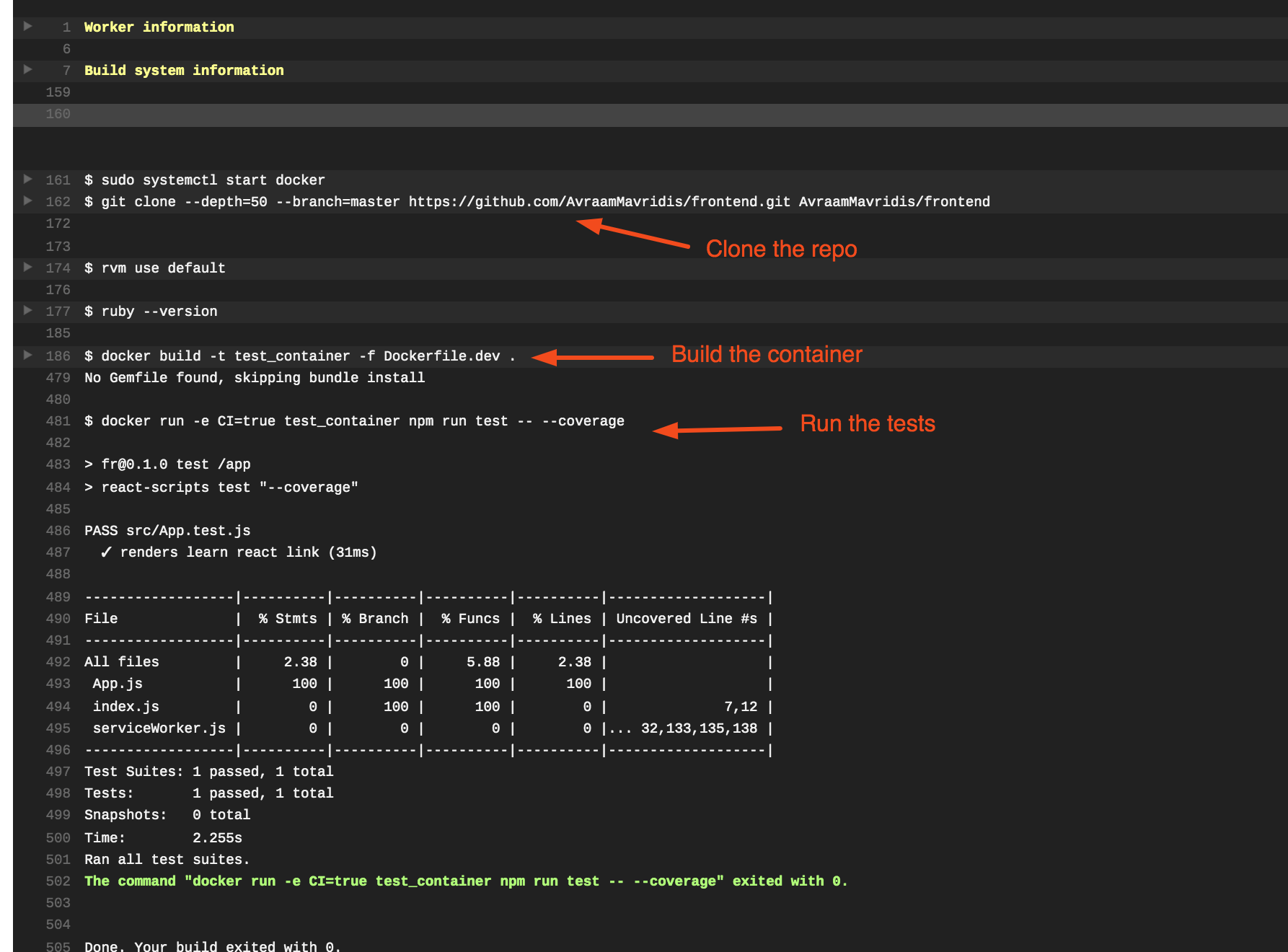Click line number 186
This screenshot has height=952, width=1288.
point(58,356)
